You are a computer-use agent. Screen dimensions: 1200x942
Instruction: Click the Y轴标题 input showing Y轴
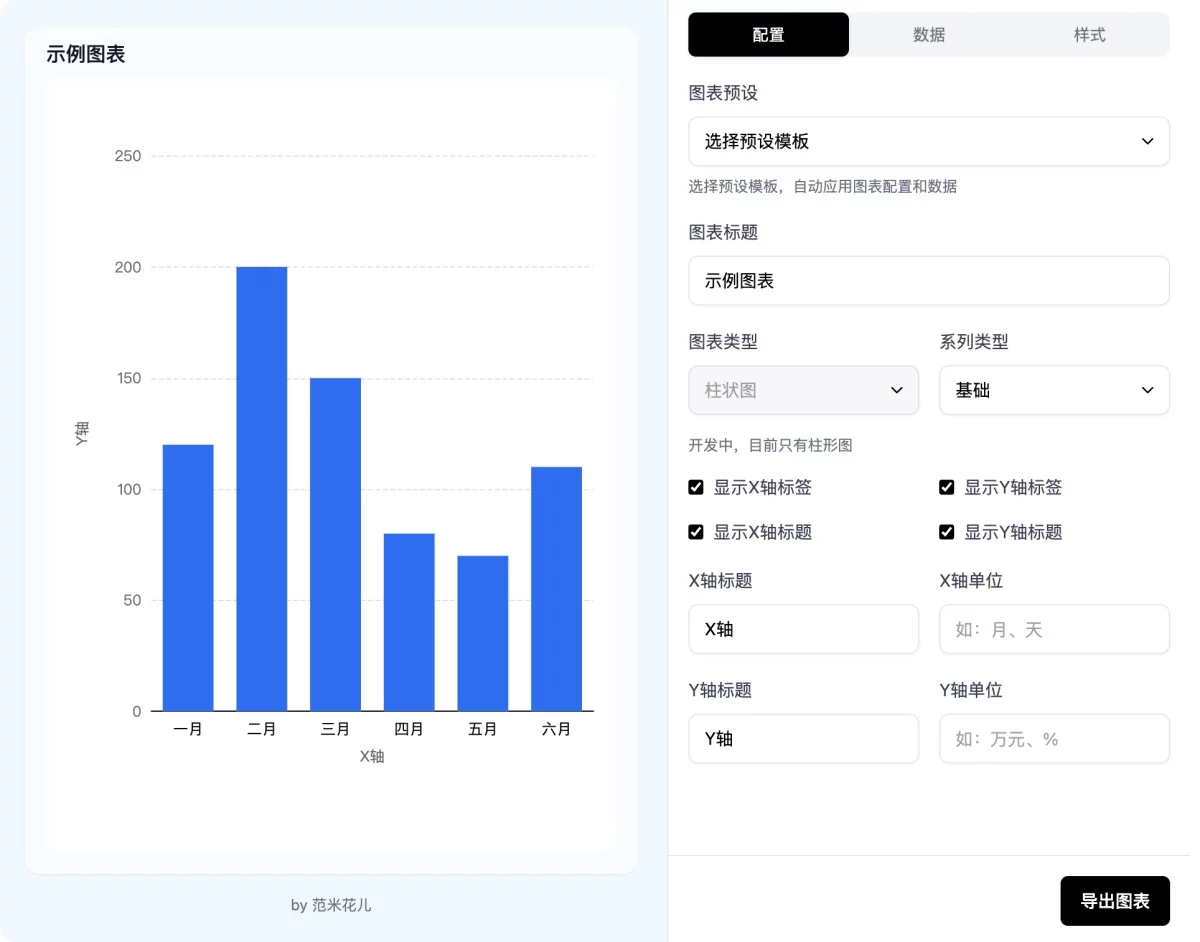803,739
